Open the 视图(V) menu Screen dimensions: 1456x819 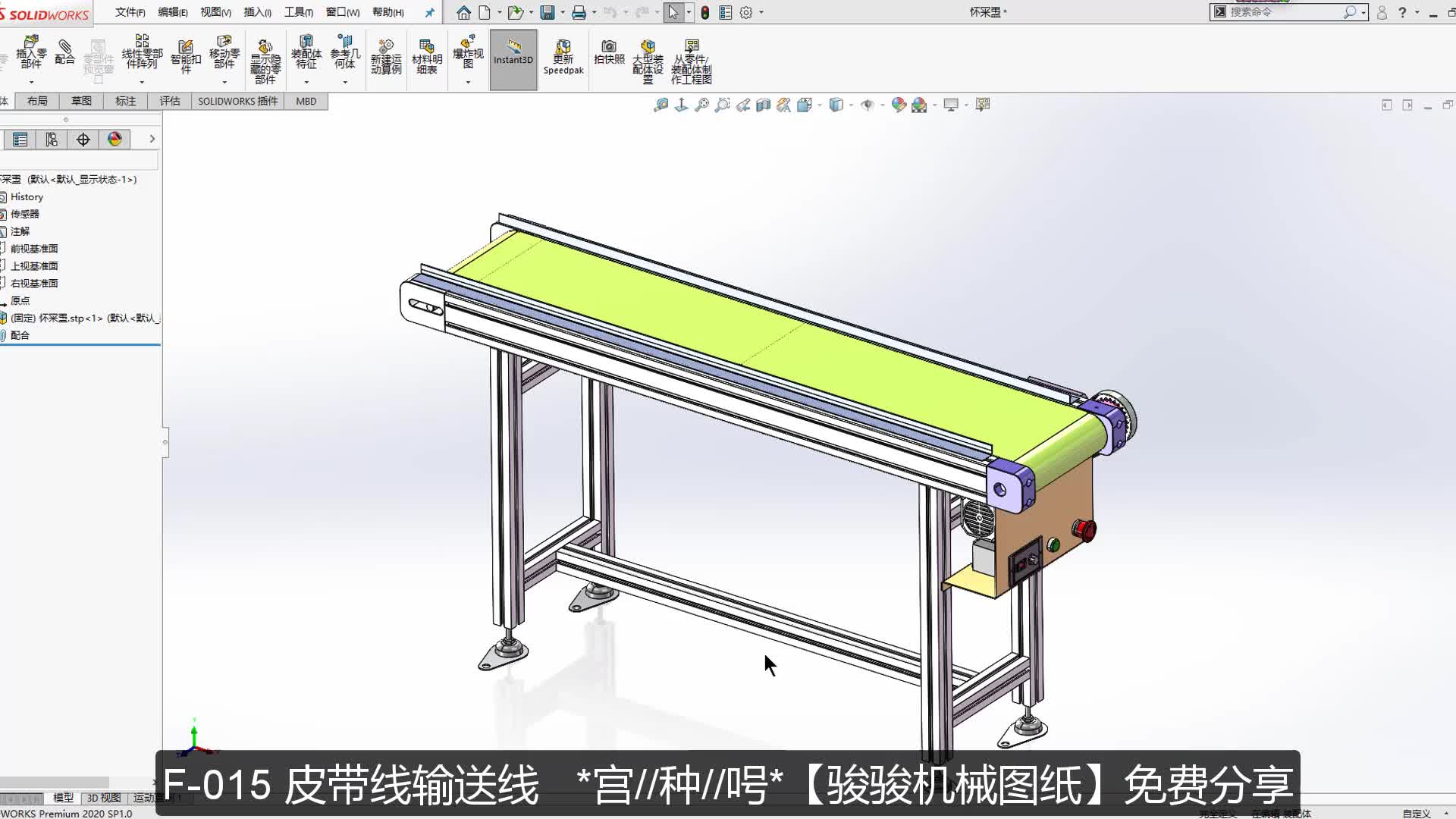215,12
